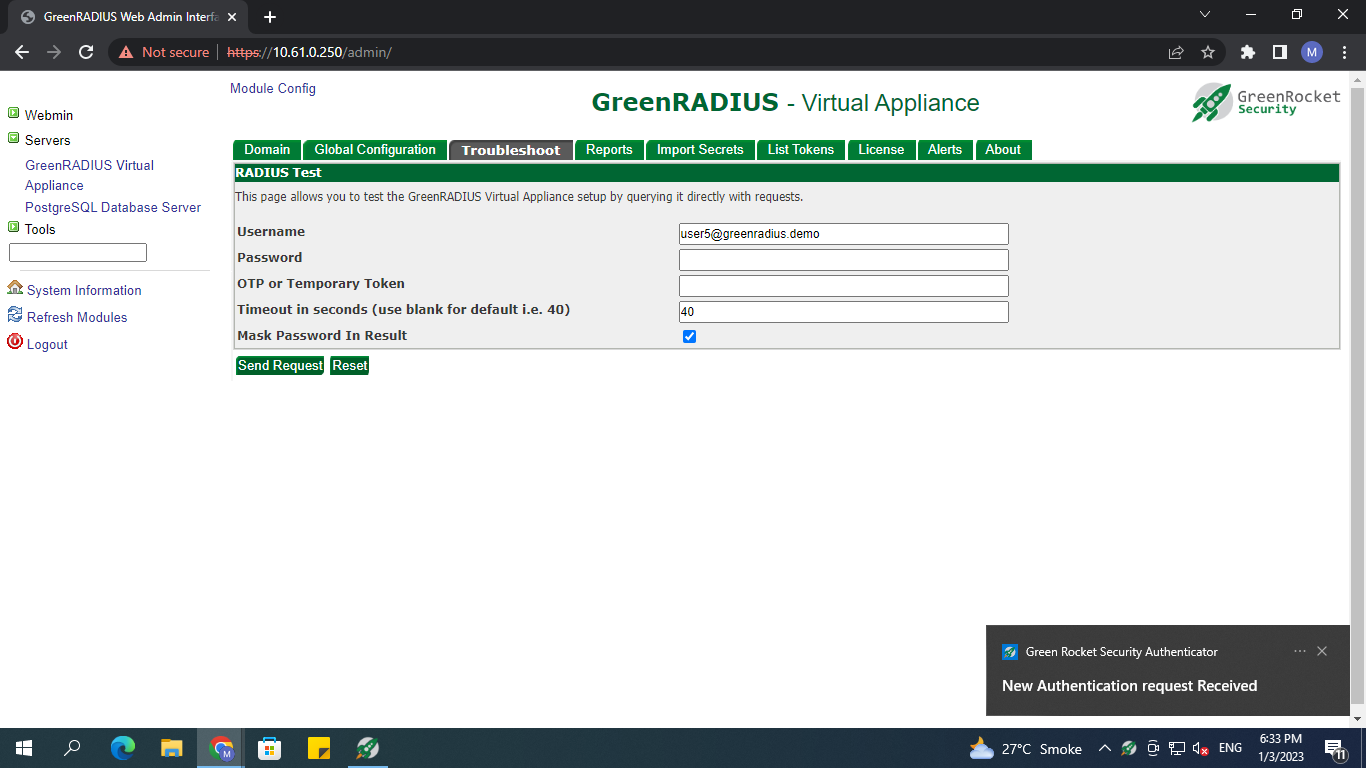Close the GreenRADIUS Web Admin tab
Viewport: 1366px width, 768px height.
click(232, 17)
